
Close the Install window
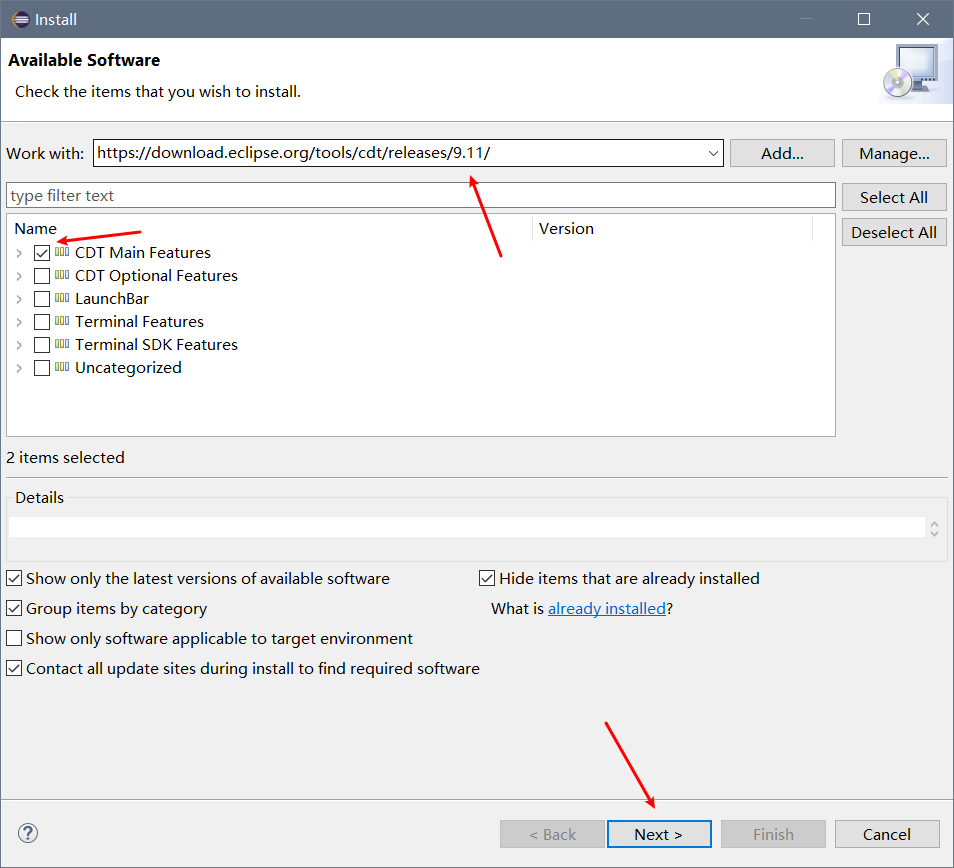click(x=922, y=19)
